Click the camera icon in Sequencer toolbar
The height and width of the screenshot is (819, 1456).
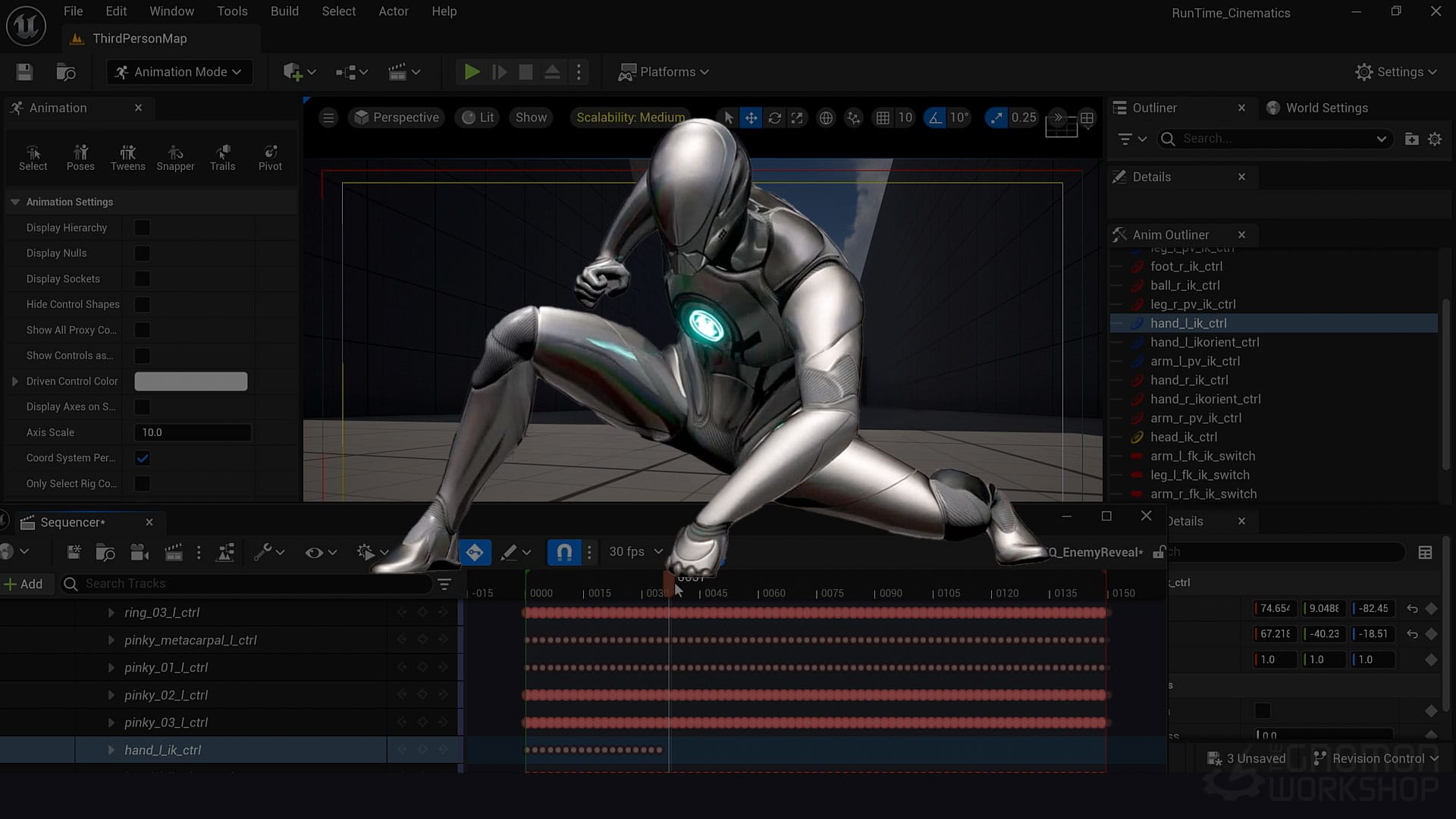pyautogui.click(x=139, y=552)
